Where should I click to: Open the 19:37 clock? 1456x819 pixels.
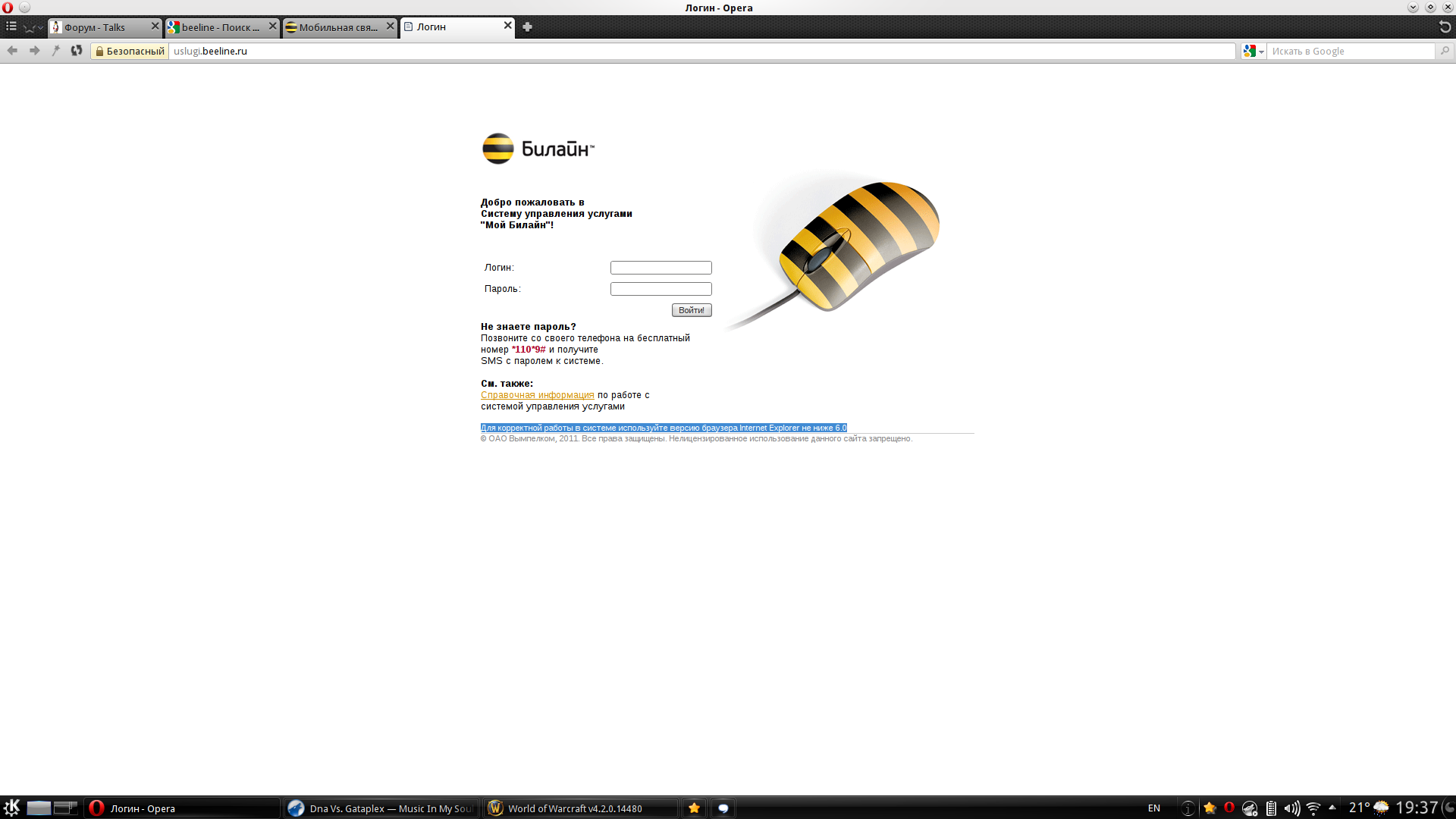[1417, 808]
